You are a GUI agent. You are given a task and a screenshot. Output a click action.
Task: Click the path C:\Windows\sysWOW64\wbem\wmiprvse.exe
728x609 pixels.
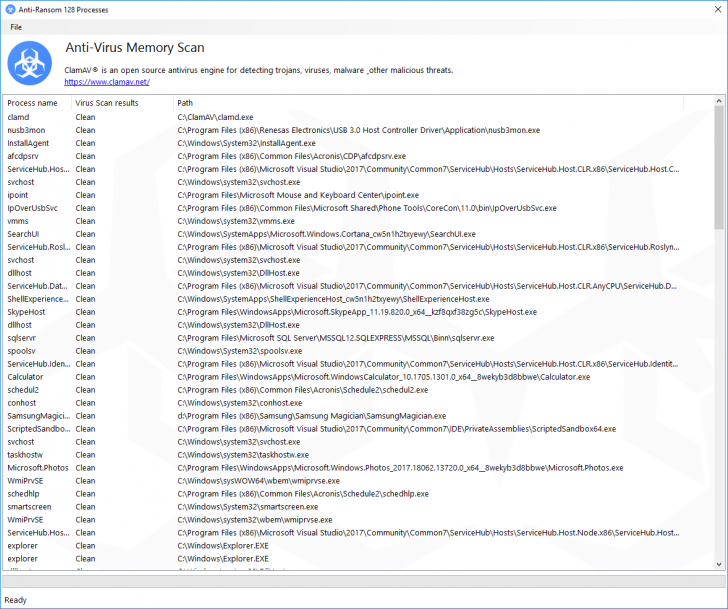tap(259, 481)
